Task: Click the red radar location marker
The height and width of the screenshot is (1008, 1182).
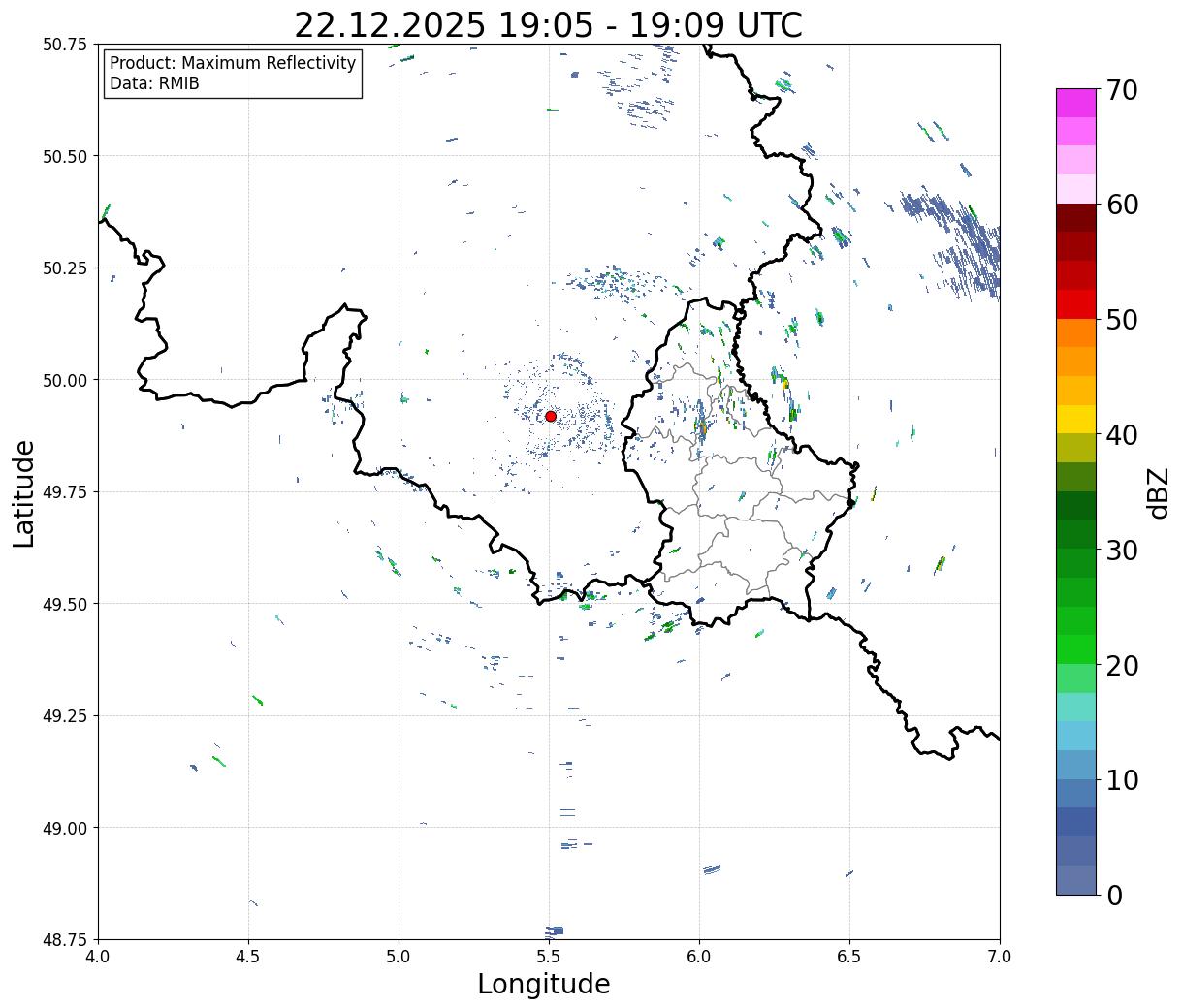Action: tap(551, 416)
